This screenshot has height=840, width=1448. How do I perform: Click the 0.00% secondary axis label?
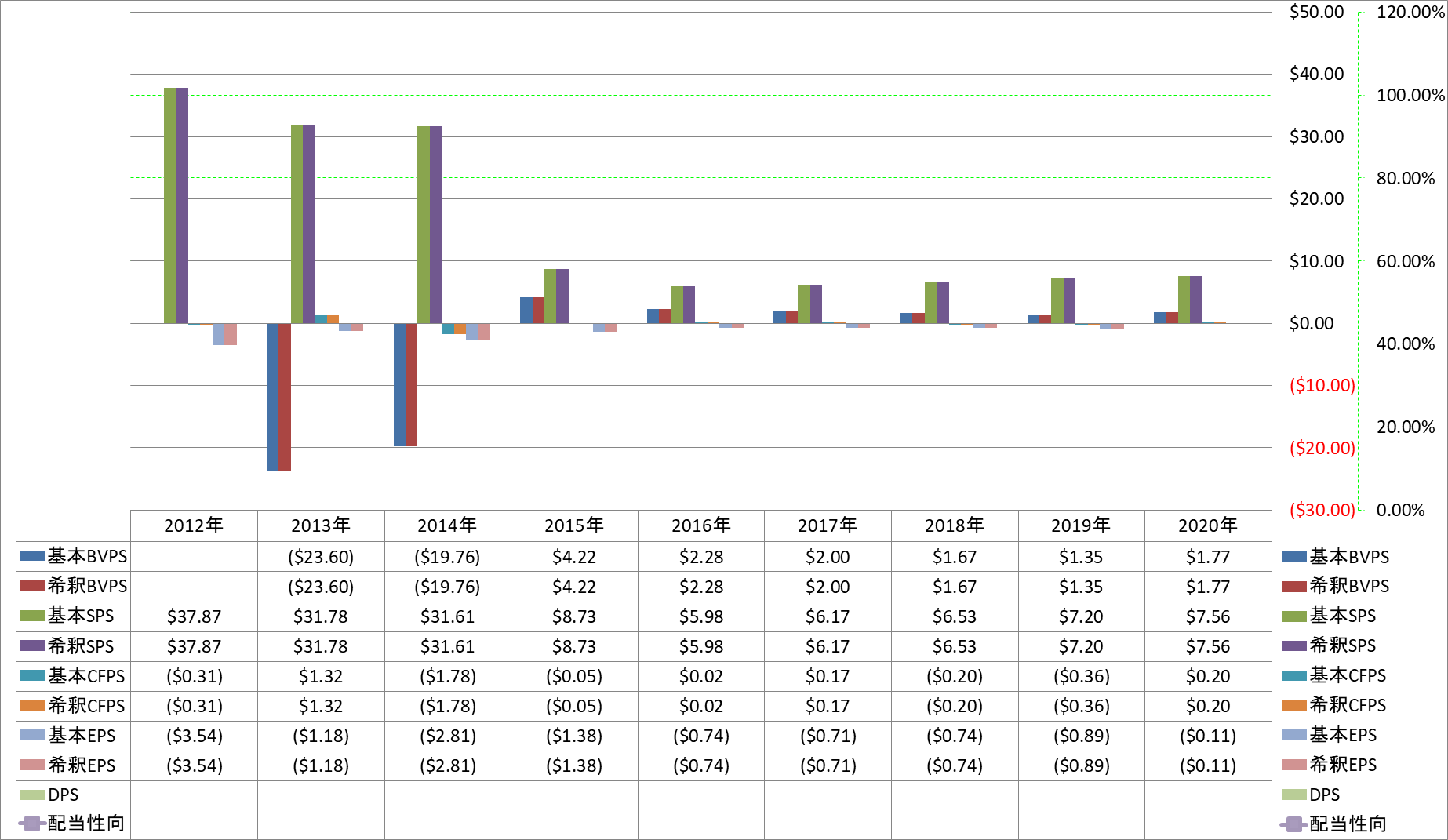[x=1400, y=510]
